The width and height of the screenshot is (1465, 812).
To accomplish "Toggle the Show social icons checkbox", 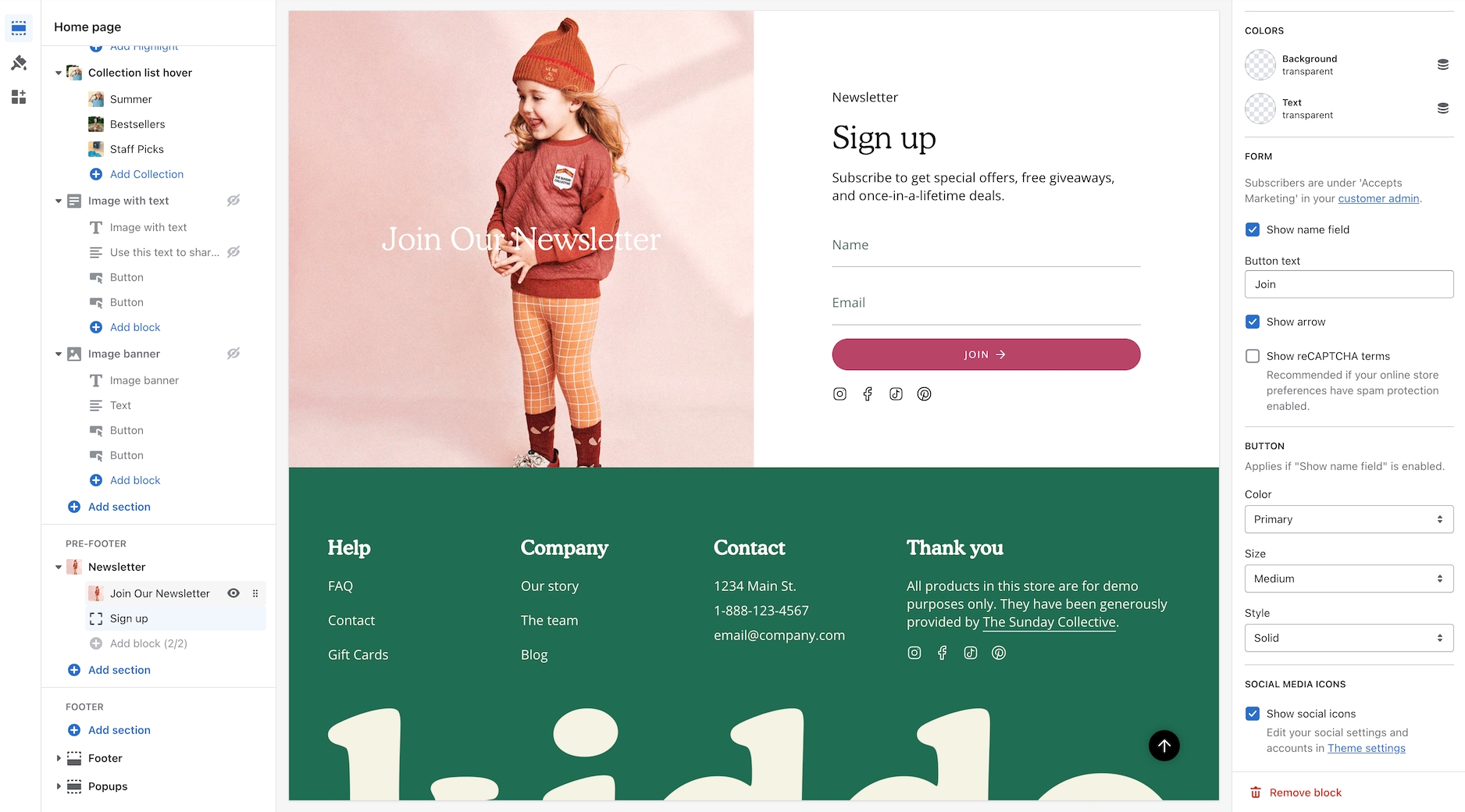I will coord(1253,714).
